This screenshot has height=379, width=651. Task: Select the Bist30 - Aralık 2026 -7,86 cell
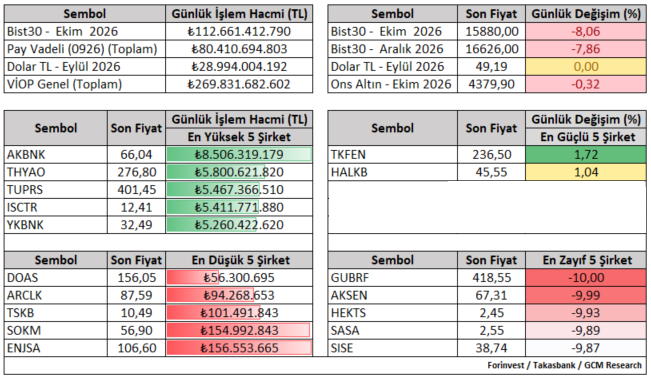(x=586, y=49)
